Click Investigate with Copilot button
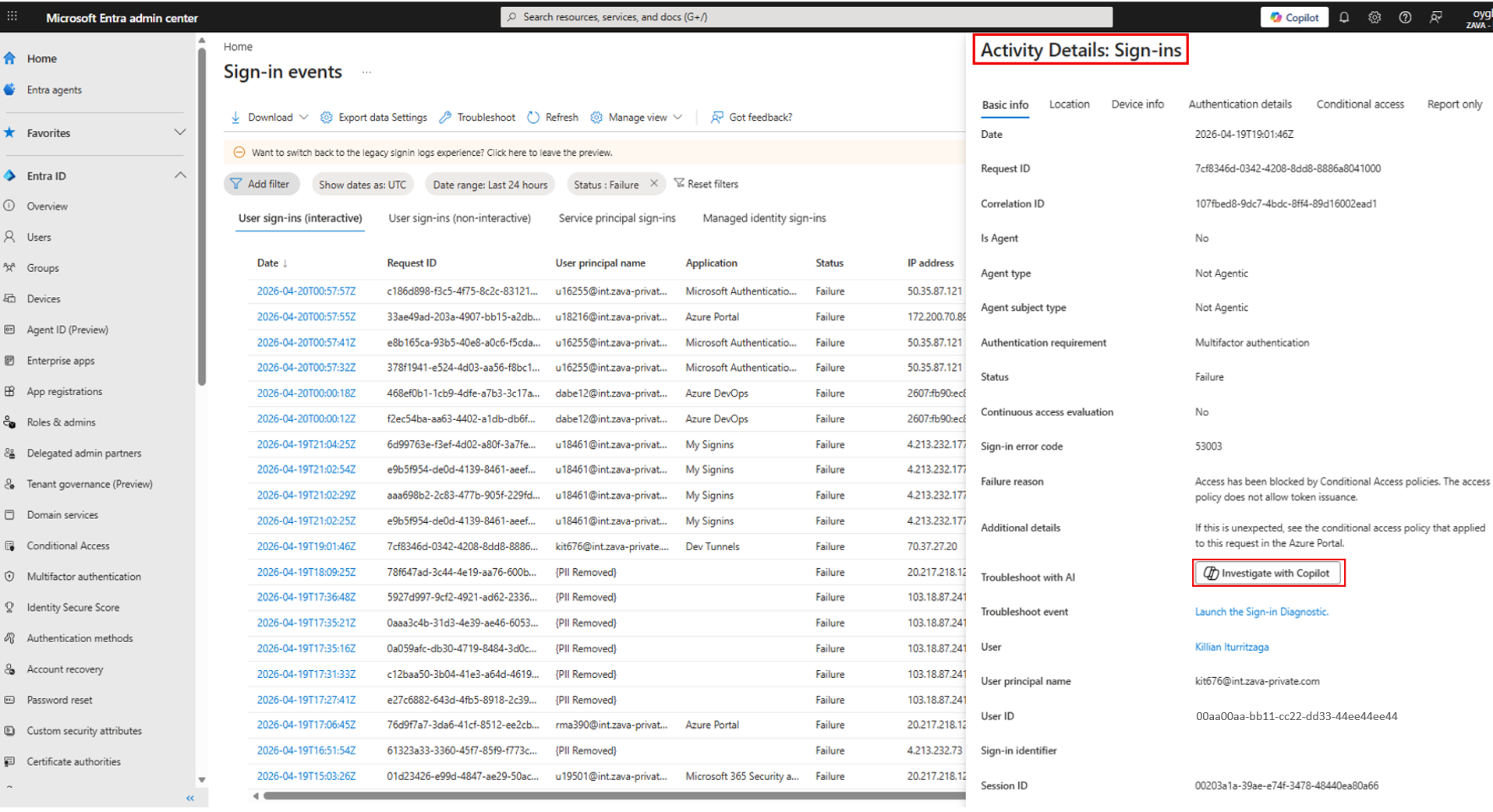 coord(1268,574)
